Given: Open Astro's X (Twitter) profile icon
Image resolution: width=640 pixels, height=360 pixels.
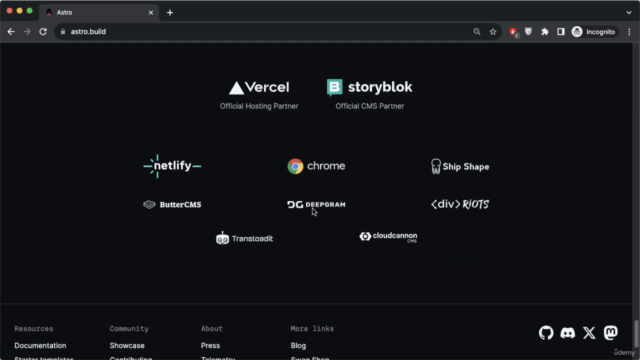Looking at the screenshot, I should 589,333.
